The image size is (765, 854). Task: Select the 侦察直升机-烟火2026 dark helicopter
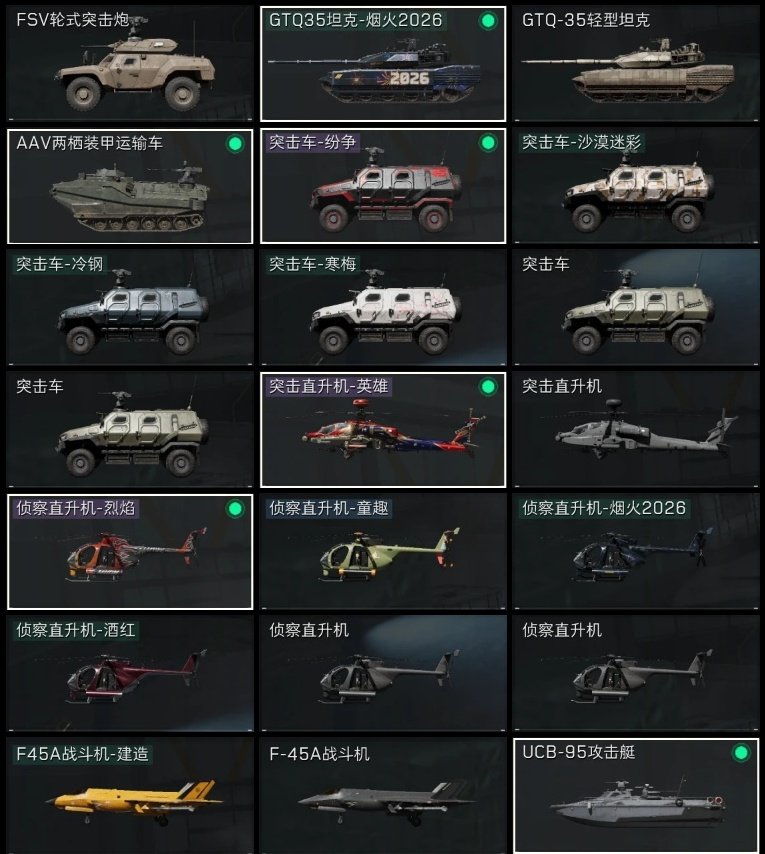636,552
